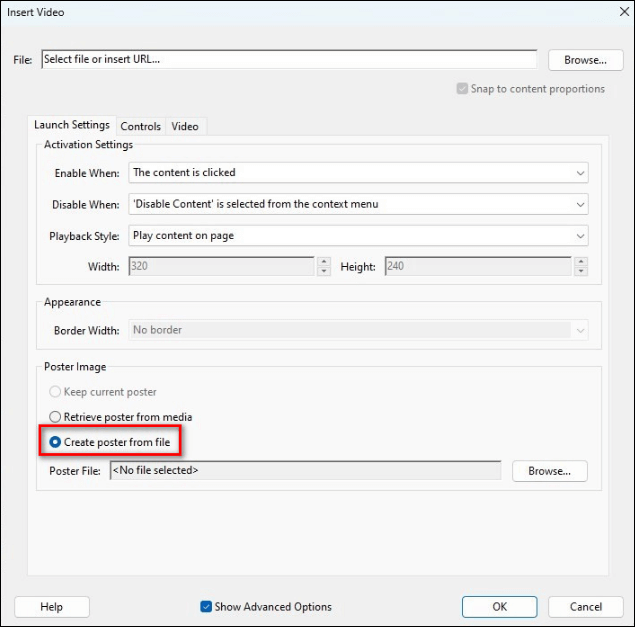Screen dimensions: 635x627
Task: Click Browse button next to File field
Action: (585, 60)
